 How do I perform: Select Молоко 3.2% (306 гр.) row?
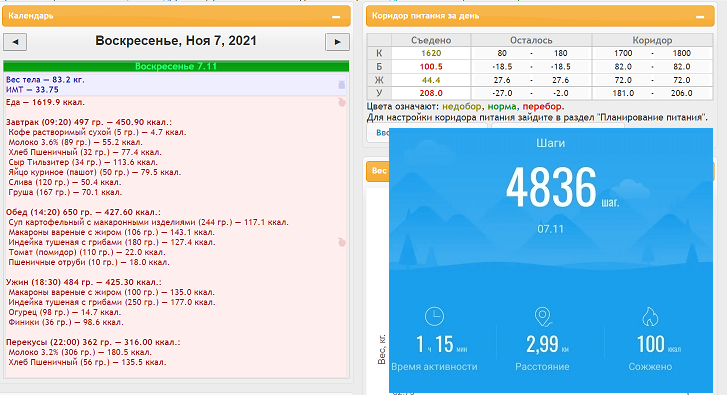pyautogui.click(x=80, y=352)
